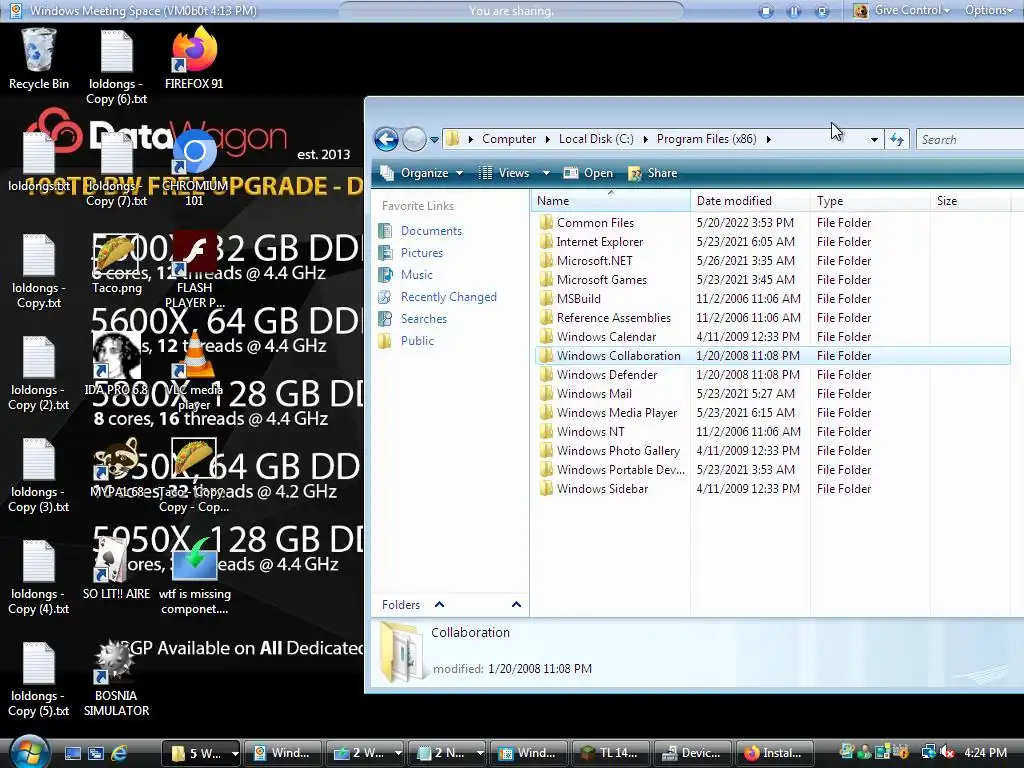Open recent pages dropdown beside Forward button

click(434, 140)
